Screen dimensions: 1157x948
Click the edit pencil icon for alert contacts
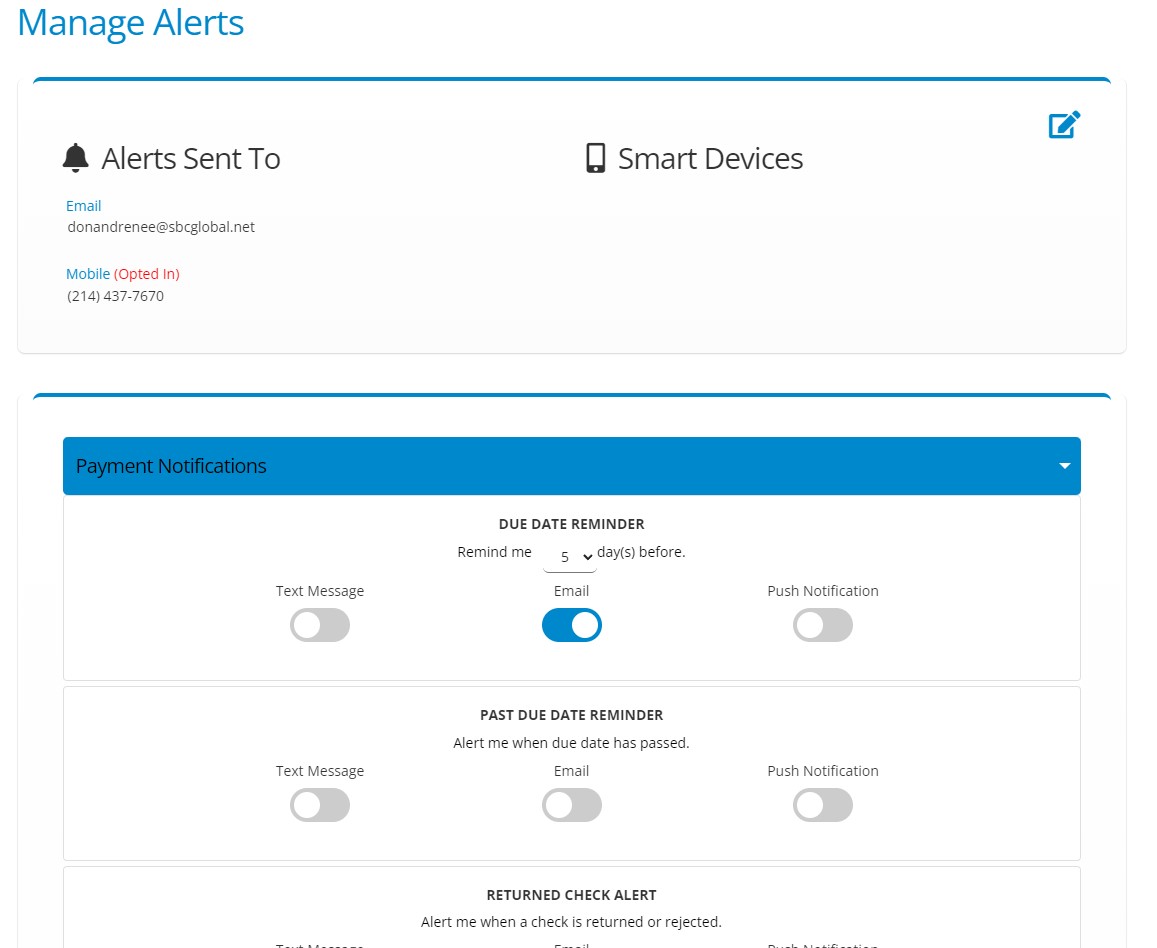1064,125
